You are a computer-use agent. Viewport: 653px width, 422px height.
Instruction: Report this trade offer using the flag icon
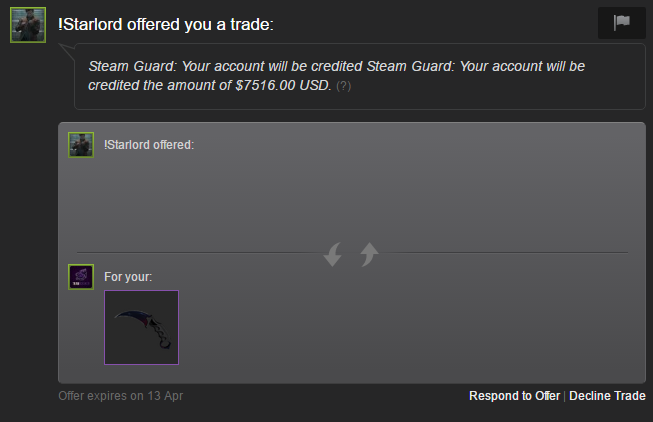click(622, 23)
